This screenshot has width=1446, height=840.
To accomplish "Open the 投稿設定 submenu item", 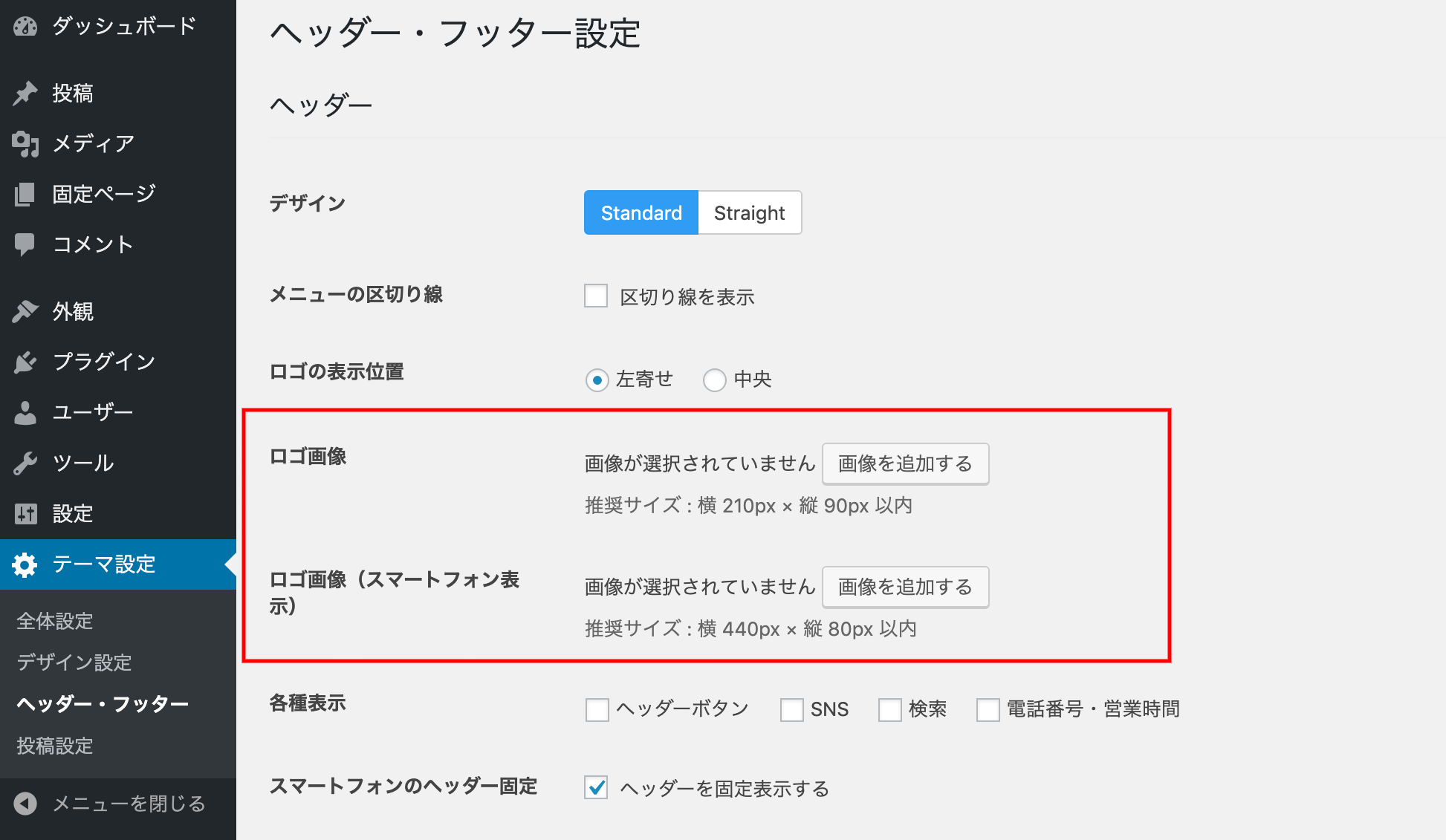I will pyautogui.click(x=55, y=746).
